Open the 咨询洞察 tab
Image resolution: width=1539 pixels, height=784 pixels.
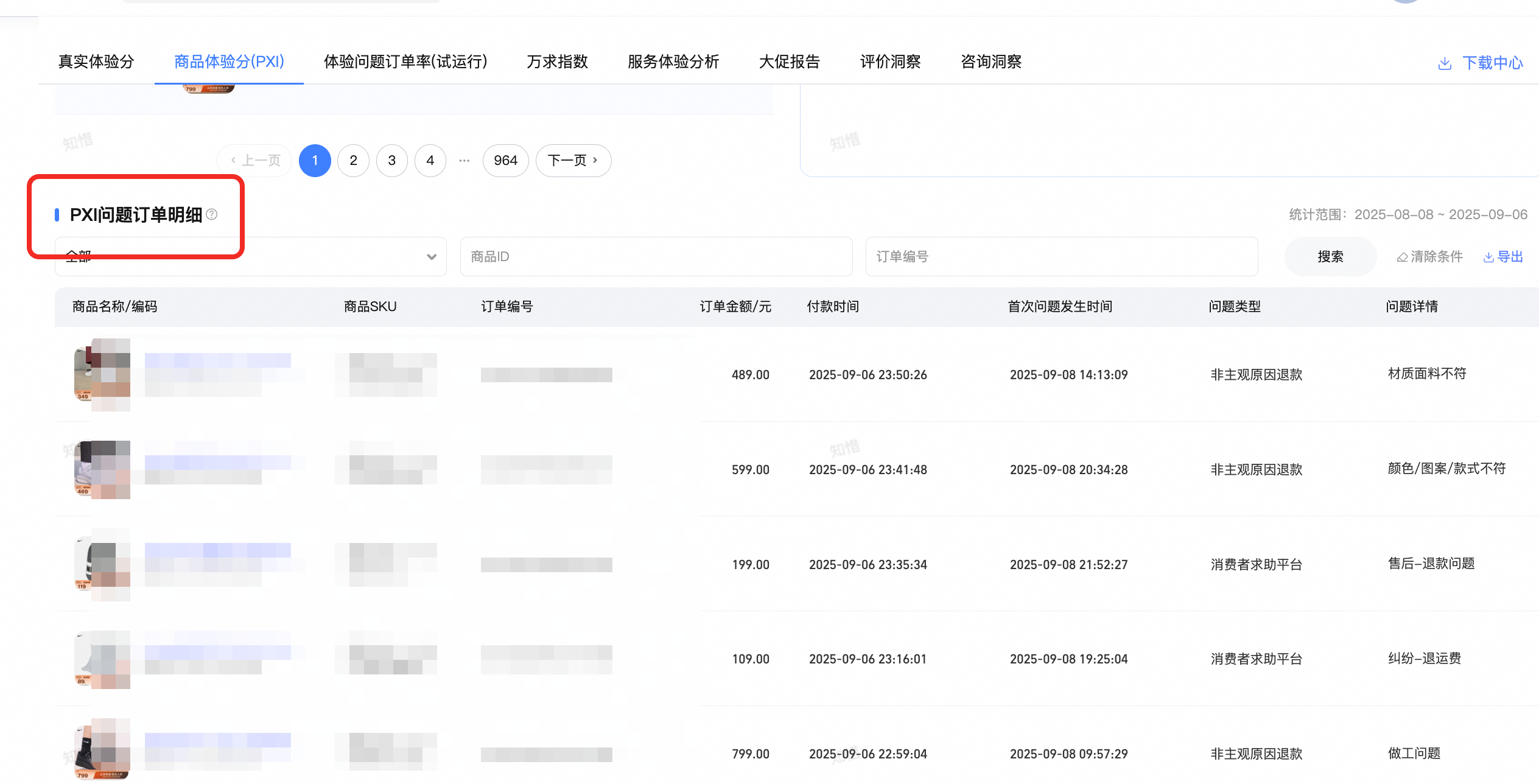(x=991, y=61)
